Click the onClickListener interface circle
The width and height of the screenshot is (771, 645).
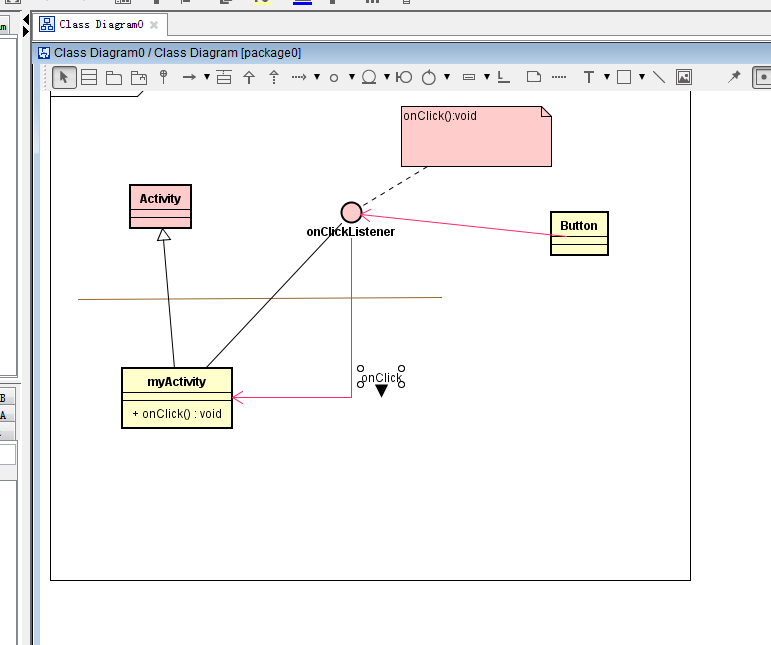(351, 212)
